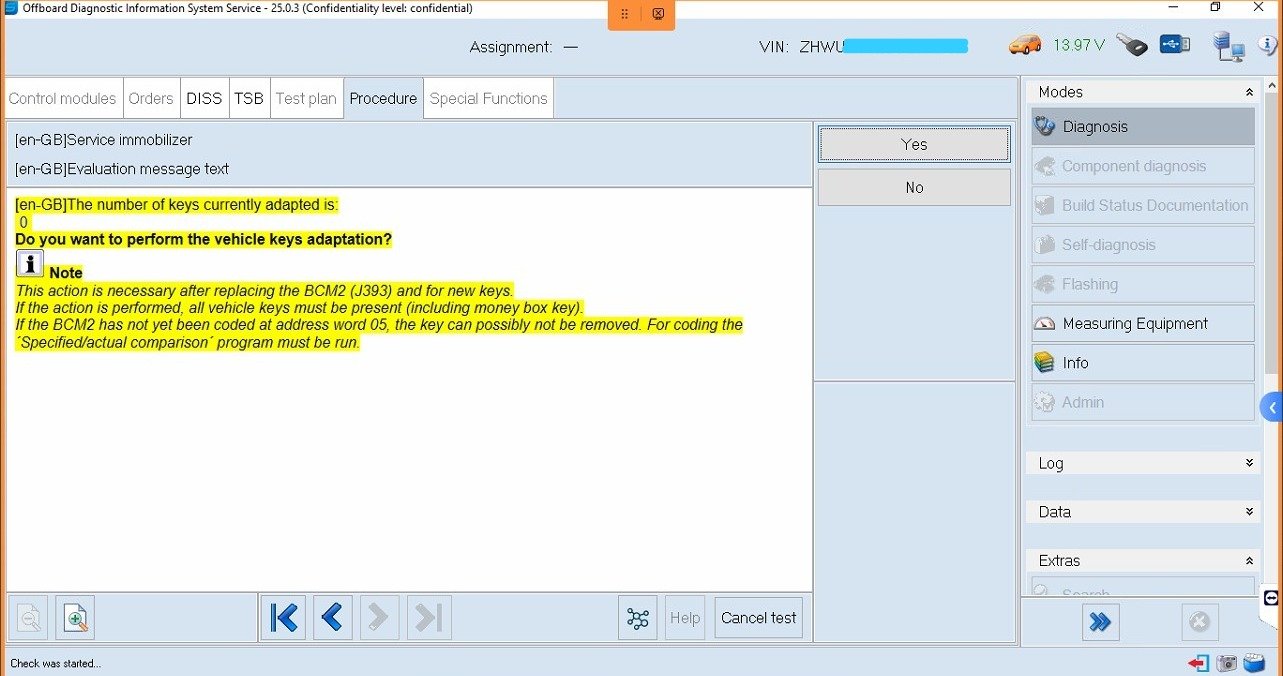Open the network topology diagram icon

[x=637, y=619]
